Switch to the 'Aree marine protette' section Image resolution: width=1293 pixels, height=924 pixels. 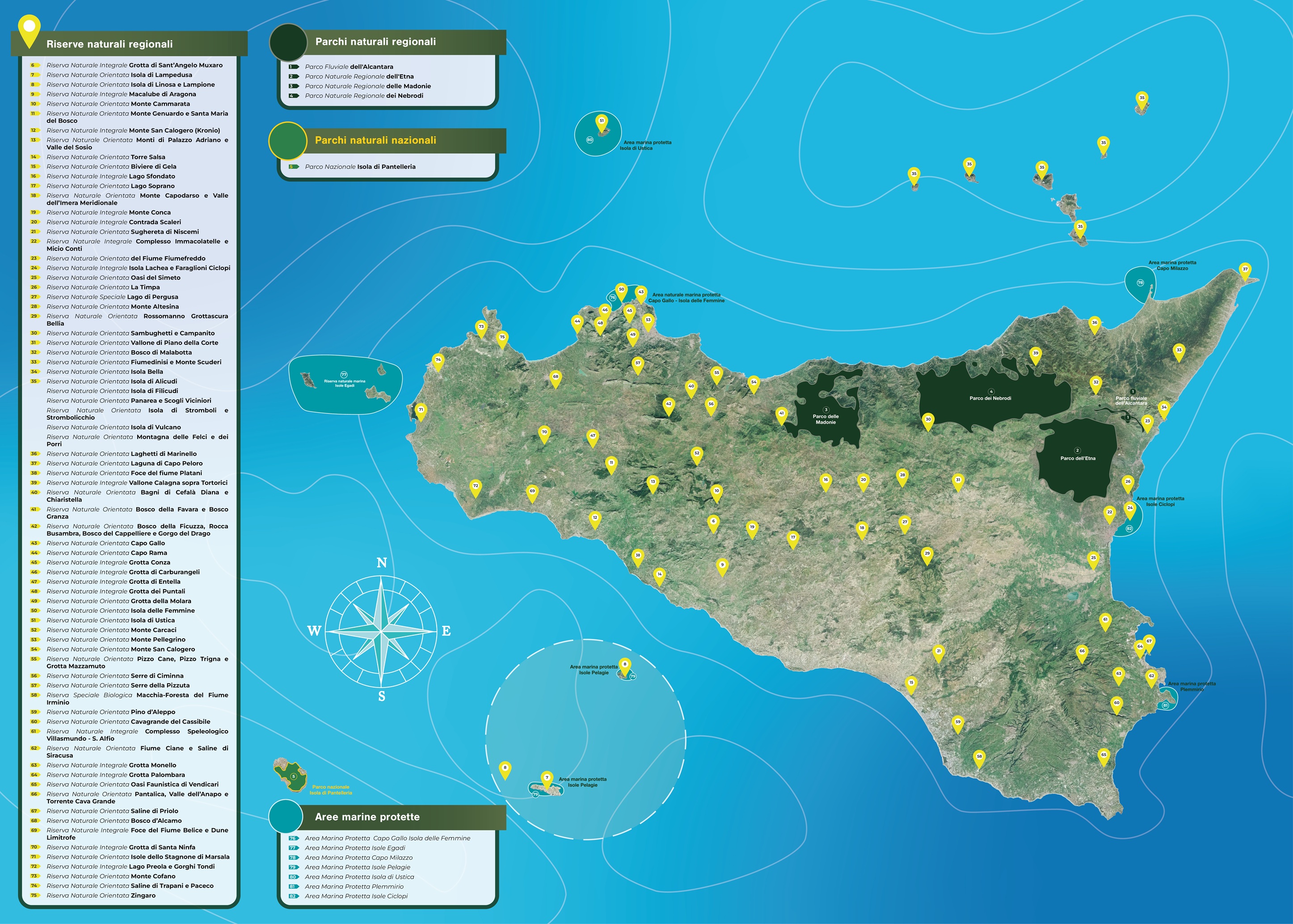coord(367,817)
